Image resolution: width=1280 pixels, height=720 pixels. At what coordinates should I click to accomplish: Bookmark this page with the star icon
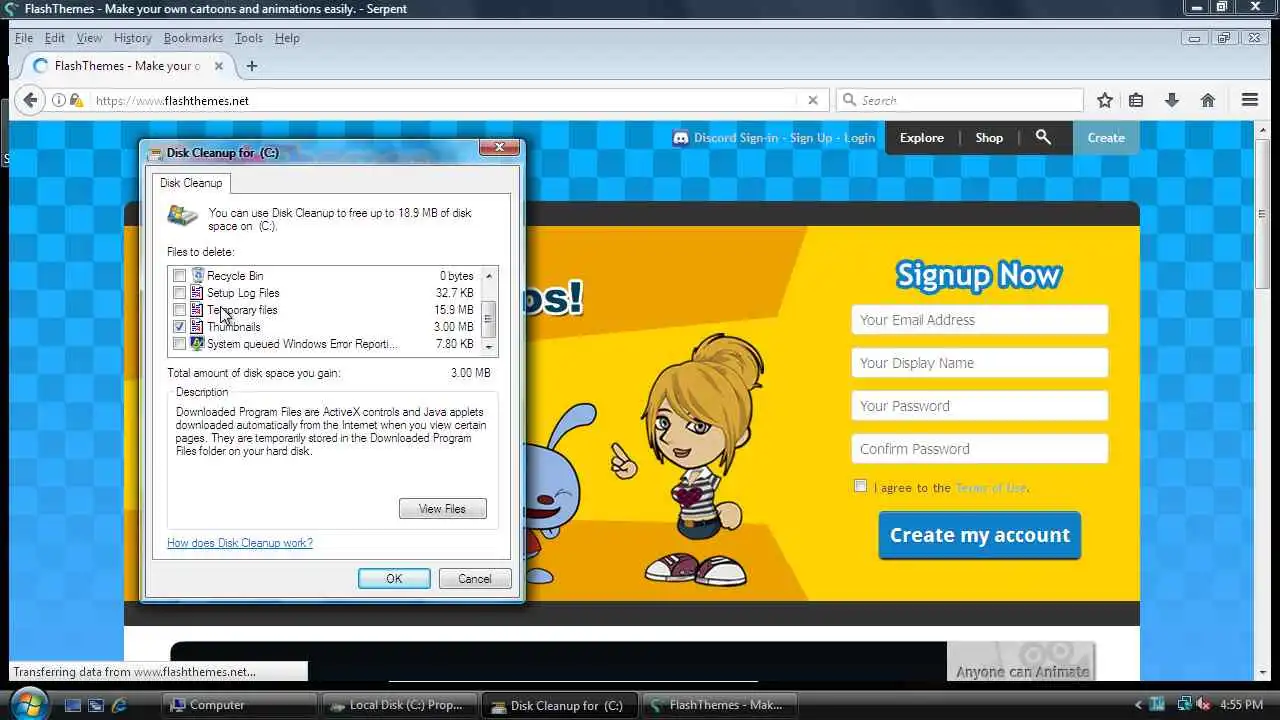coord(1105,100)
